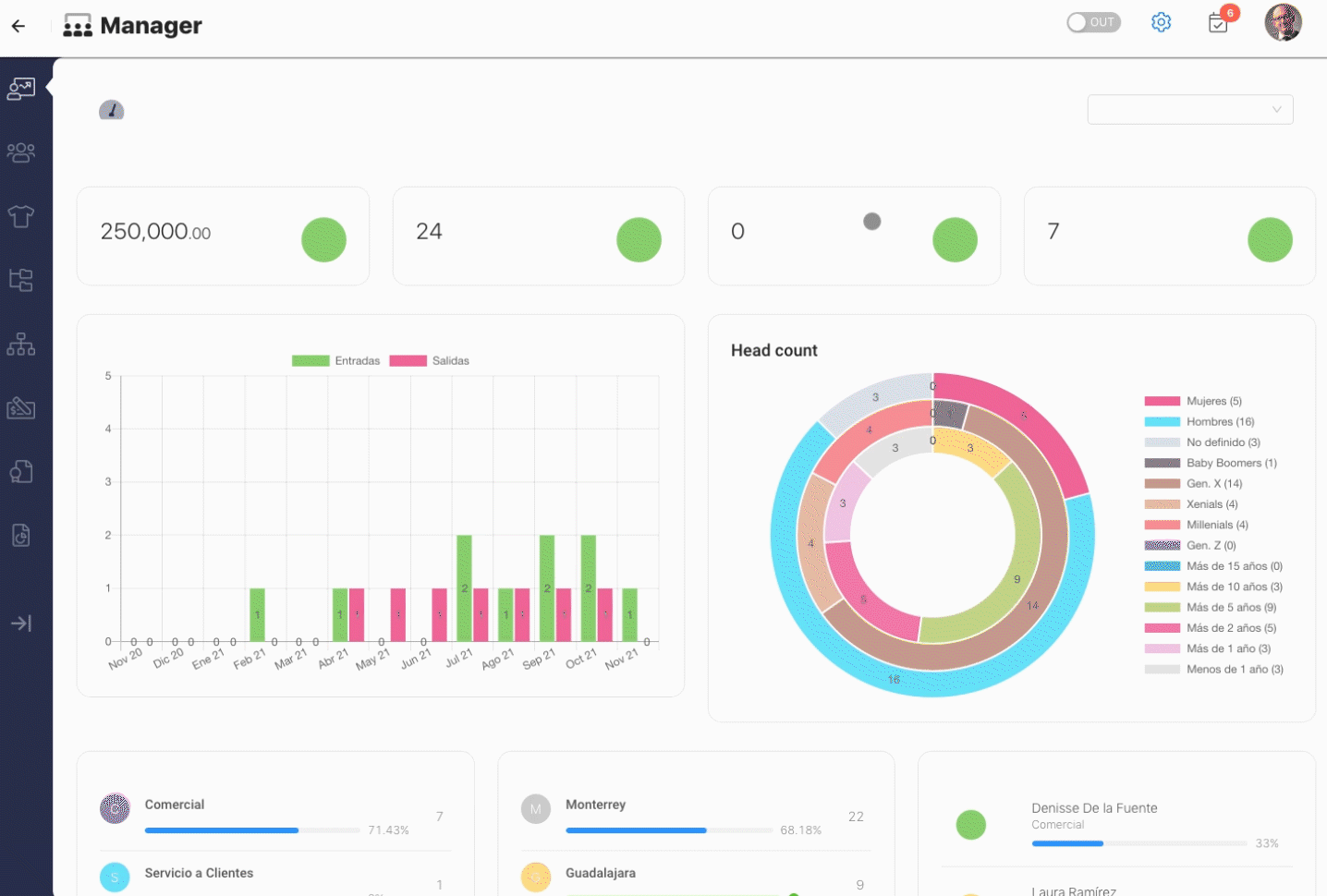
Task: Open the tasks calendar with badge 6
Action: [x=1219, y=23]
